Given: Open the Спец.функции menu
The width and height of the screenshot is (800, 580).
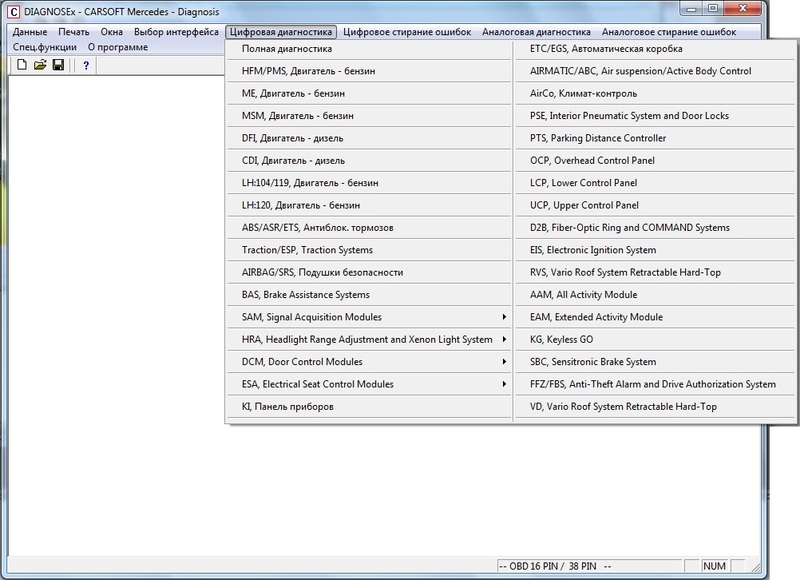Looking at the screenshot, I should pos(45,47).
